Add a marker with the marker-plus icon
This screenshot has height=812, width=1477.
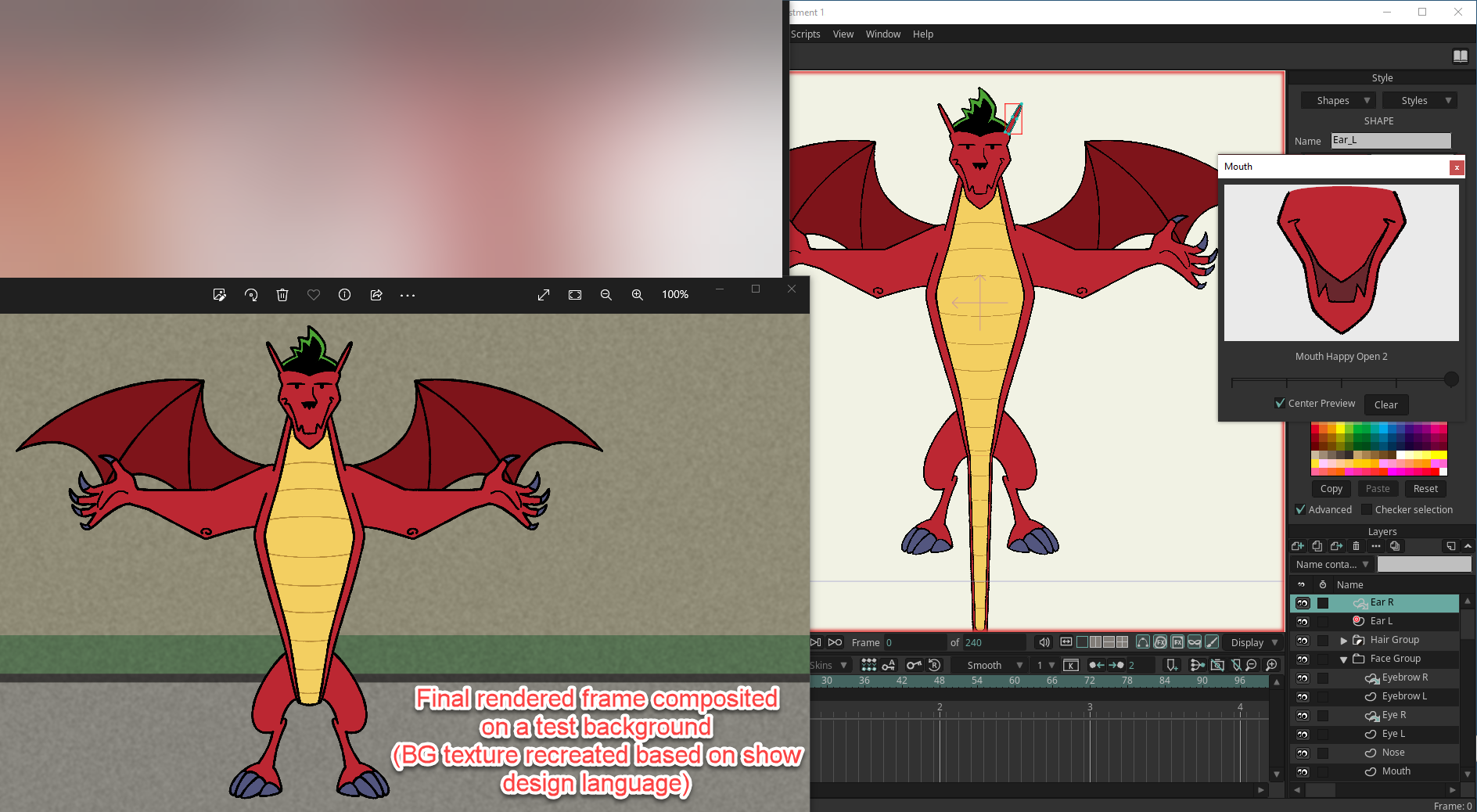[x=1172, y=665]
